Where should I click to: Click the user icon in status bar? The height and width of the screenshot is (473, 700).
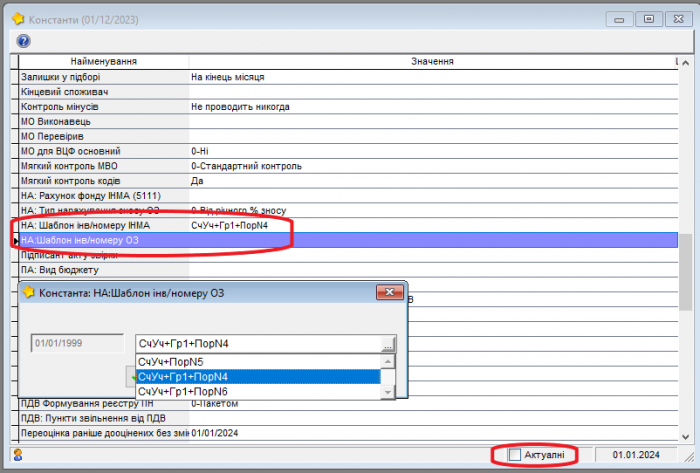pyautogui.click(x=17, y=455)
